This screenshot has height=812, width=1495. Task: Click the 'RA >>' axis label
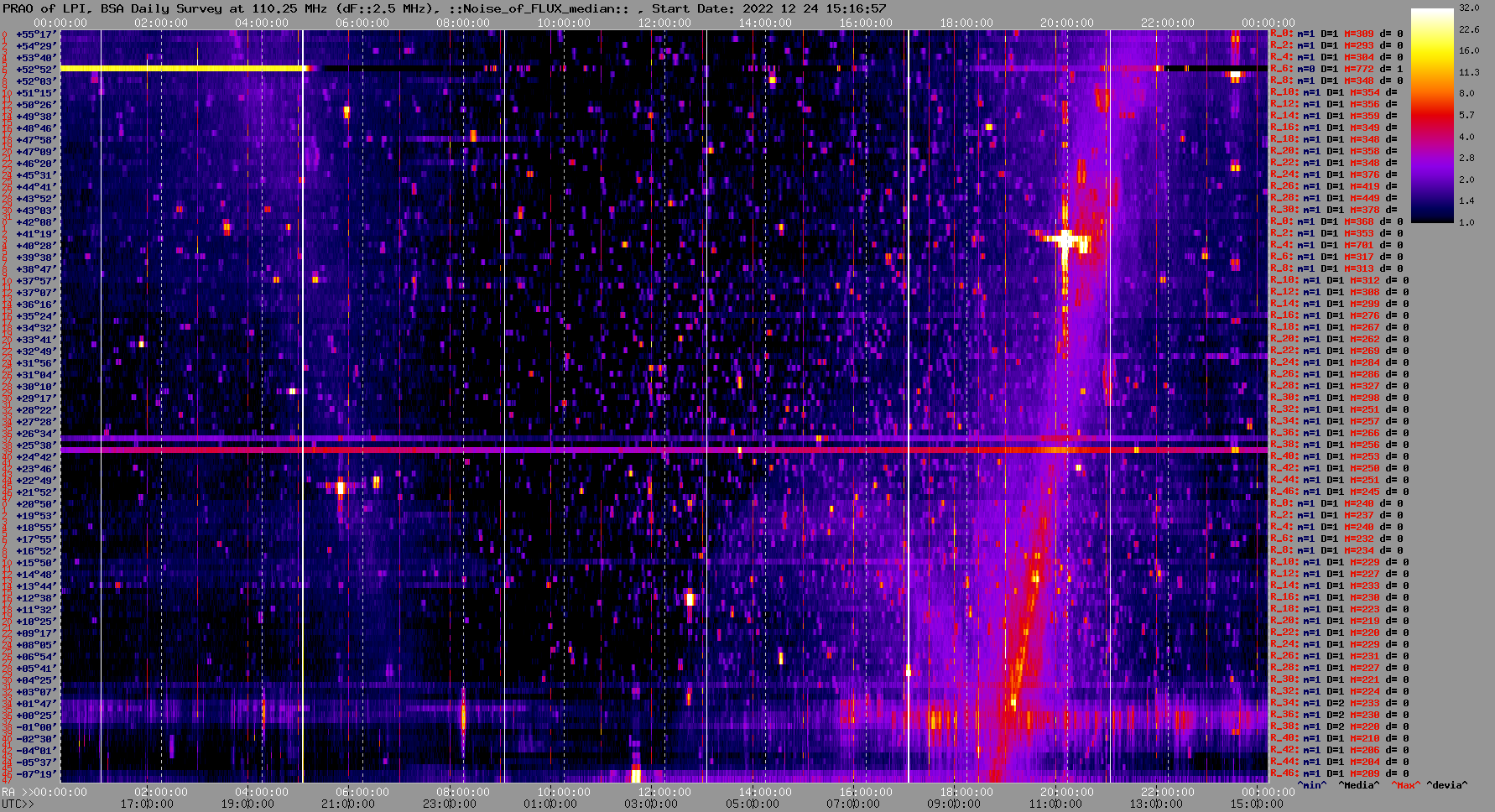point(16,792)
